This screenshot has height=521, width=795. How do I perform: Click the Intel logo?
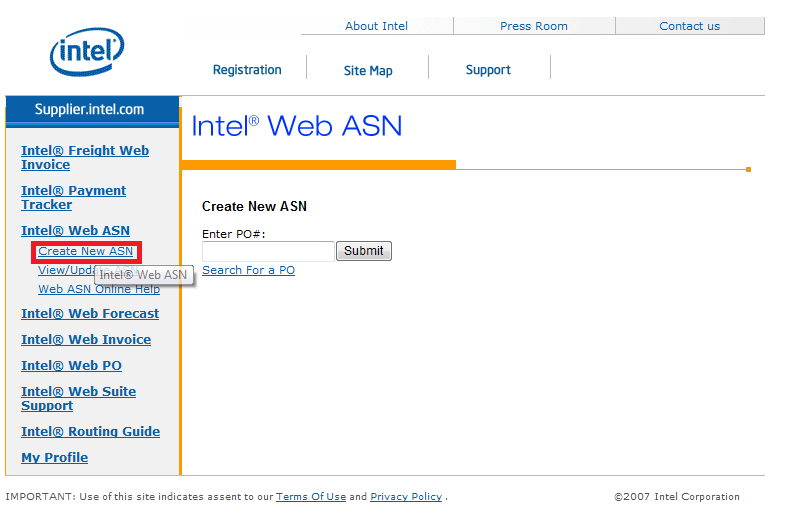pos(87,52)
